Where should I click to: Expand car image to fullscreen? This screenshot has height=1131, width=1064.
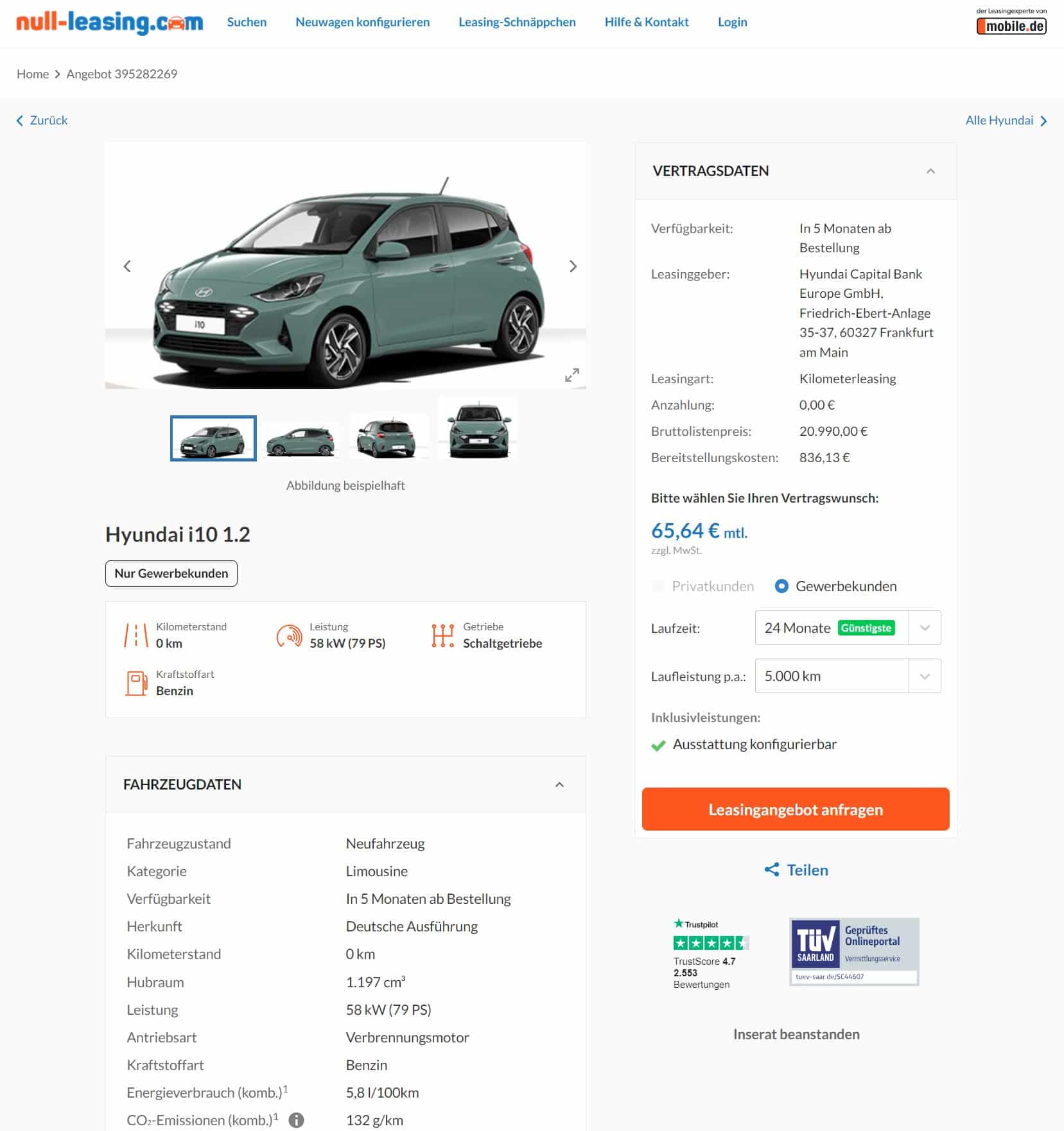[572, 375]
